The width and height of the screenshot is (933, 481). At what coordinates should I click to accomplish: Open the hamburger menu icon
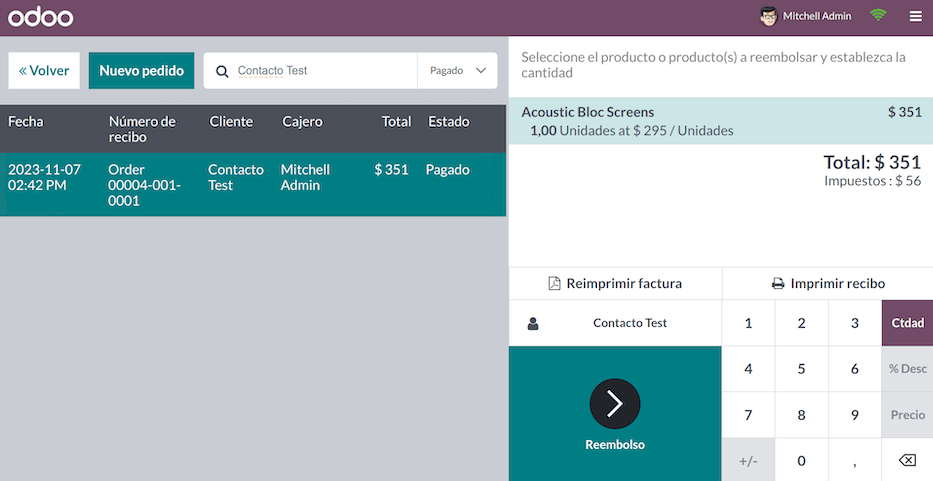pos(916,16)
